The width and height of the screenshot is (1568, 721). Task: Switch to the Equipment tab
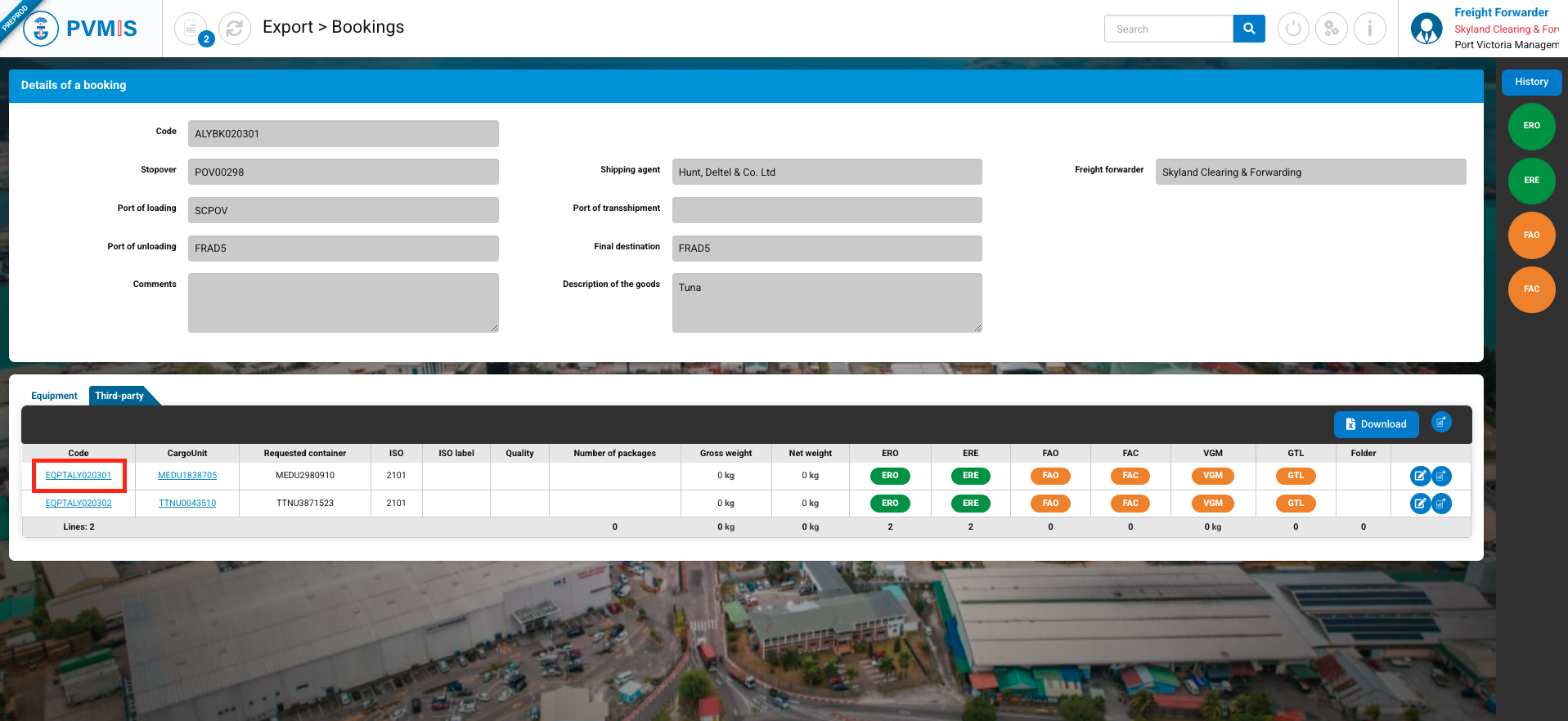click(54, 396)
